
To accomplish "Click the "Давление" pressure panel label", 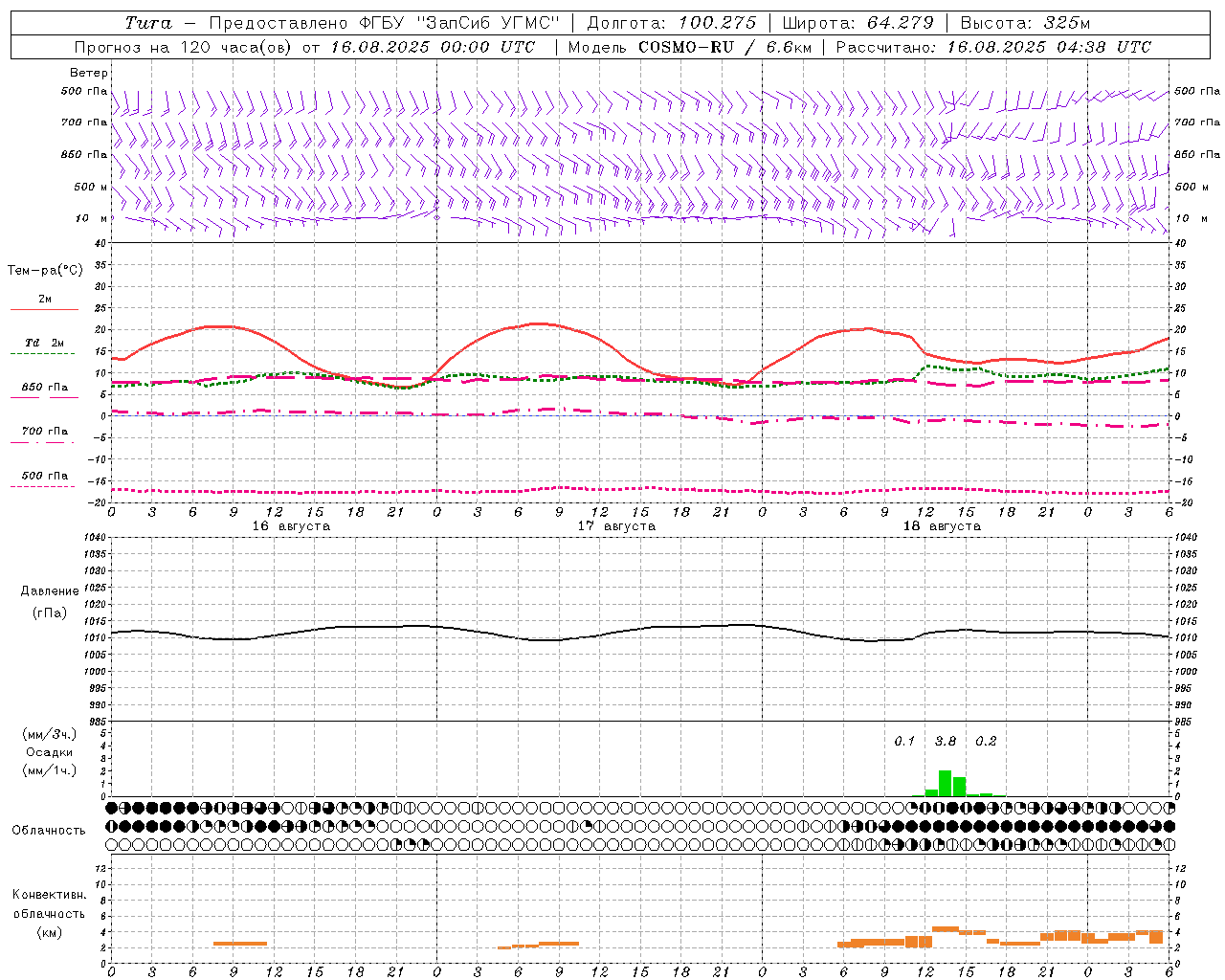I will pos(50,591).
